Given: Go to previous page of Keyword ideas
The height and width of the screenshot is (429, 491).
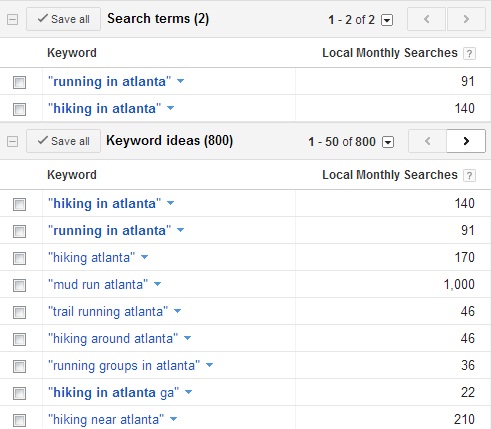Looking at the screenshot, I should (427, 141).
